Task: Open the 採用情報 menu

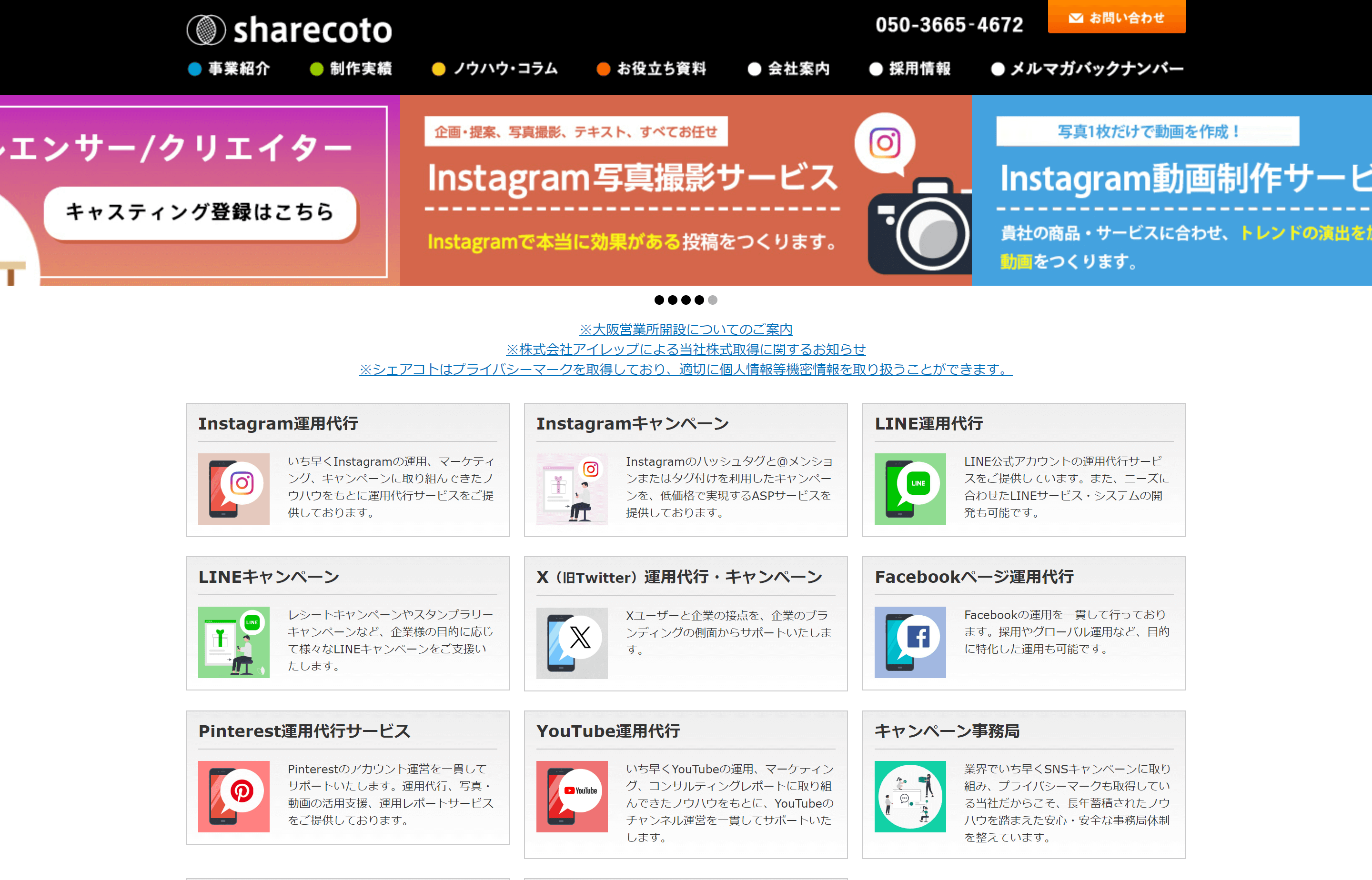Action: 910,69
